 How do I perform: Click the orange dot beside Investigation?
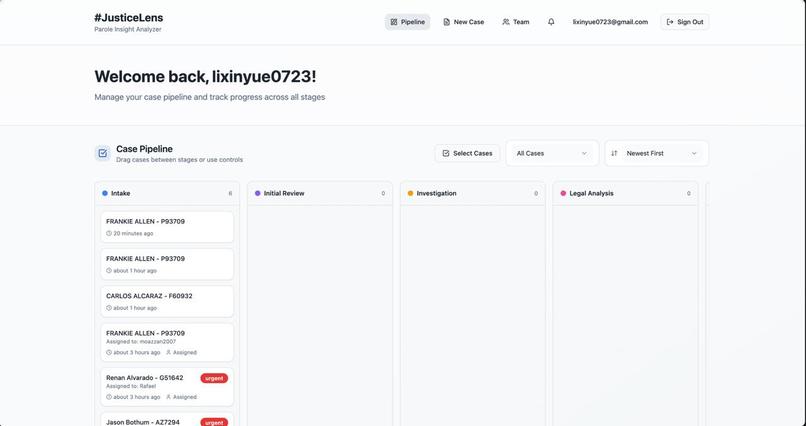(410, 193)
